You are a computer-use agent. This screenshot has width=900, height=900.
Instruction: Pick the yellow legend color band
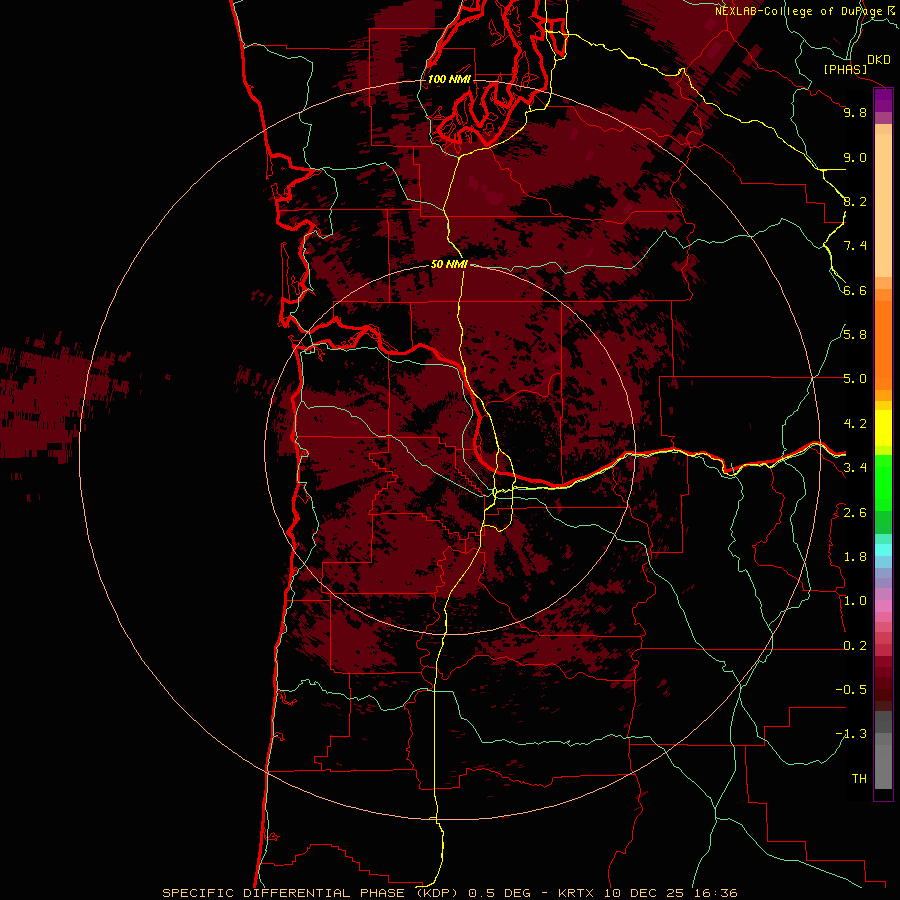pos(883,428)
